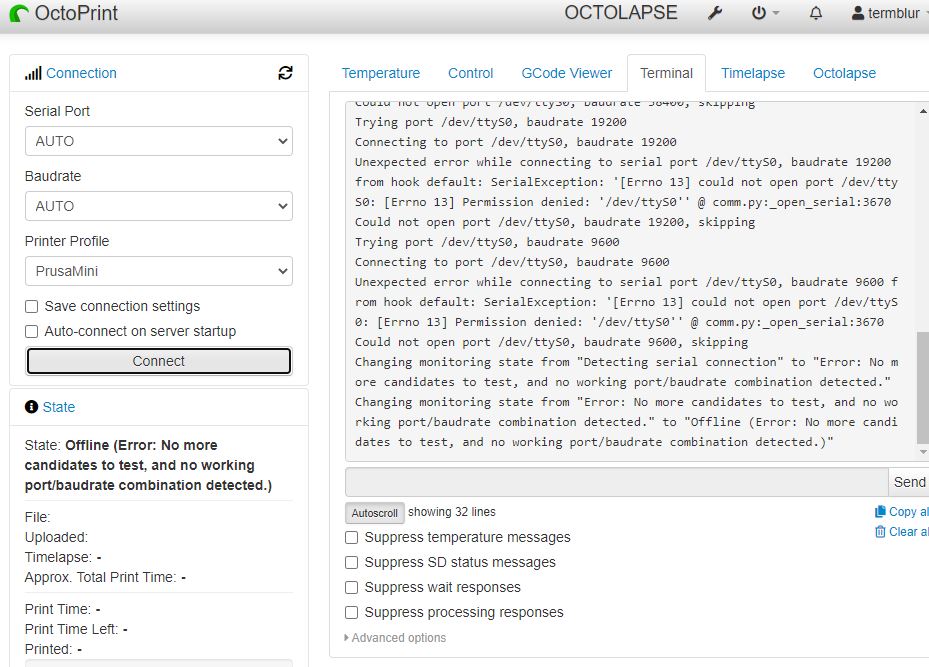The image size is (929, 667).
Task: Click the Copy all clipboard icon
Action: pyautogui.click(x=880, y=512)
